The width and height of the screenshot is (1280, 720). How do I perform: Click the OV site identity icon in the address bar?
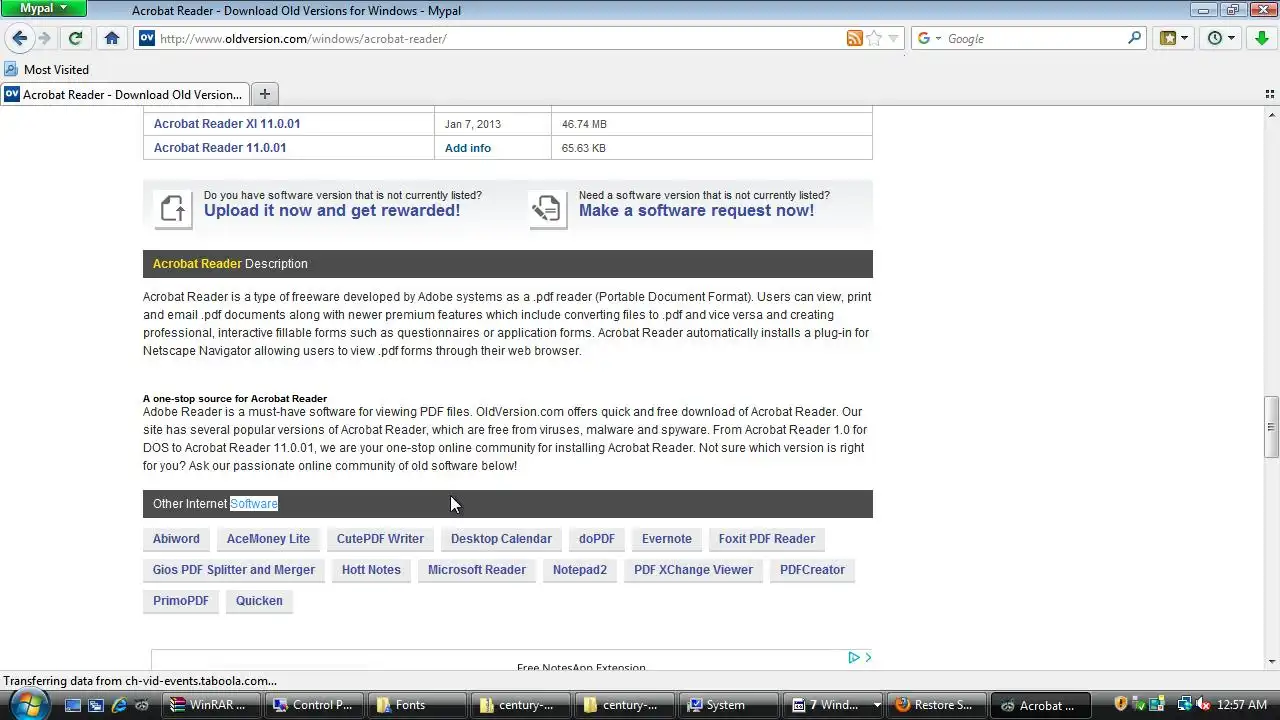(147, 38)
